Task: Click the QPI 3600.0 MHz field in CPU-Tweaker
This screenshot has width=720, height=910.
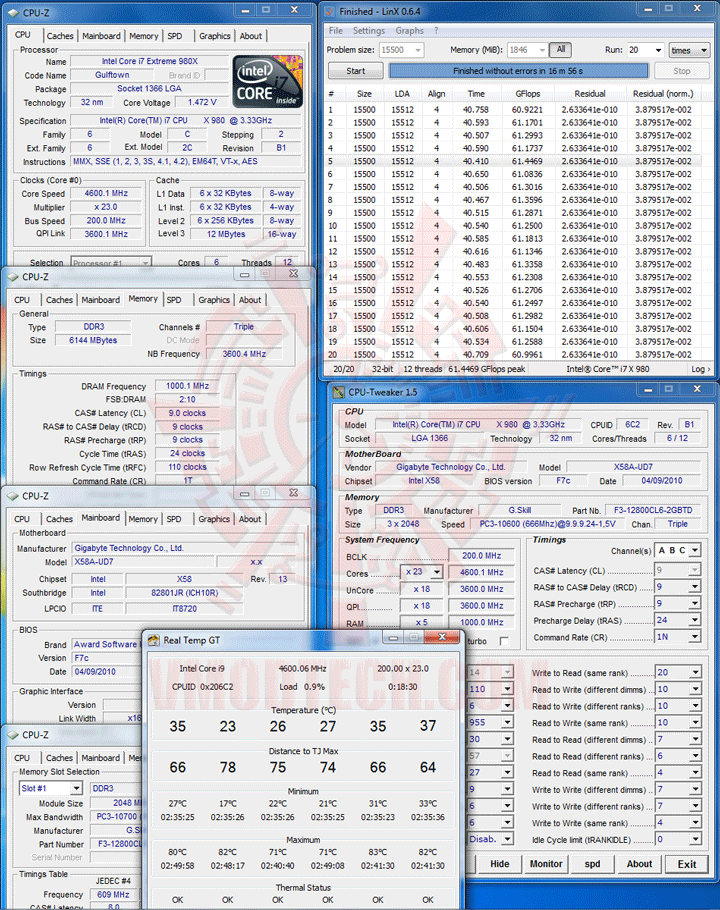Action: pos(481,605)
